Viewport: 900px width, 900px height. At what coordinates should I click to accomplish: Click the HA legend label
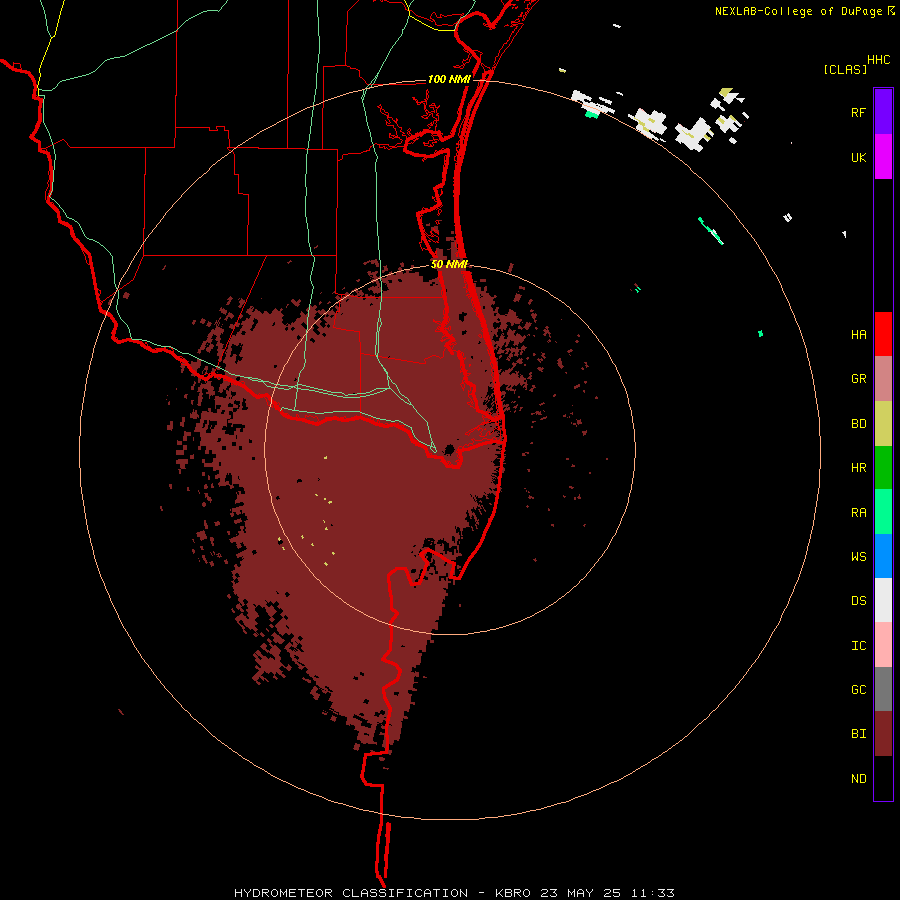(858, 335)
